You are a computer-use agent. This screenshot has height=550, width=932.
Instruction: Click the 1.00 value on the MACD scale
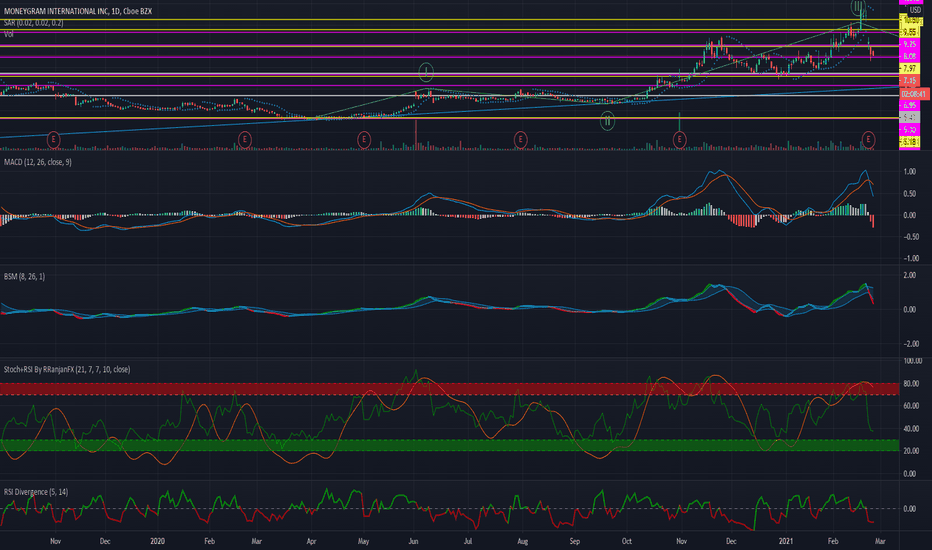click(909, 172)
